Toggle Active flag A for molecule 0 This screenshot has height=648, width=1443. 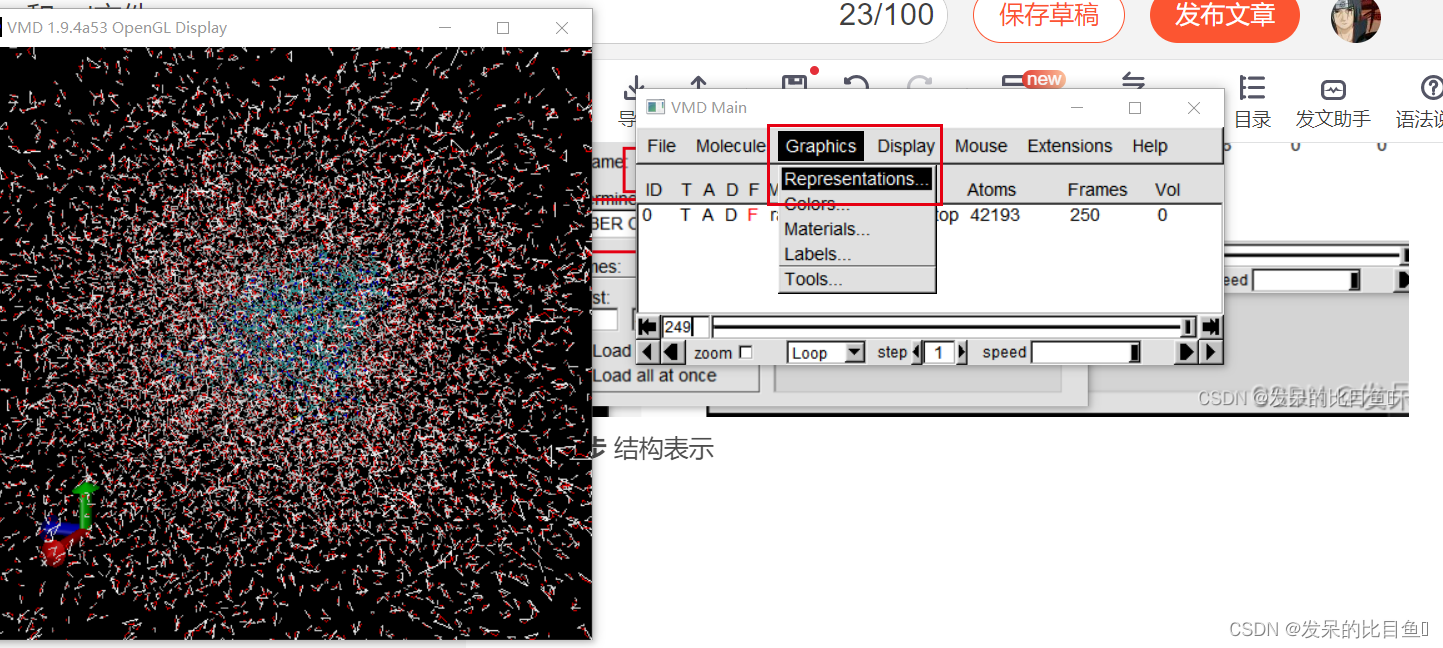[x=708, y=215]
